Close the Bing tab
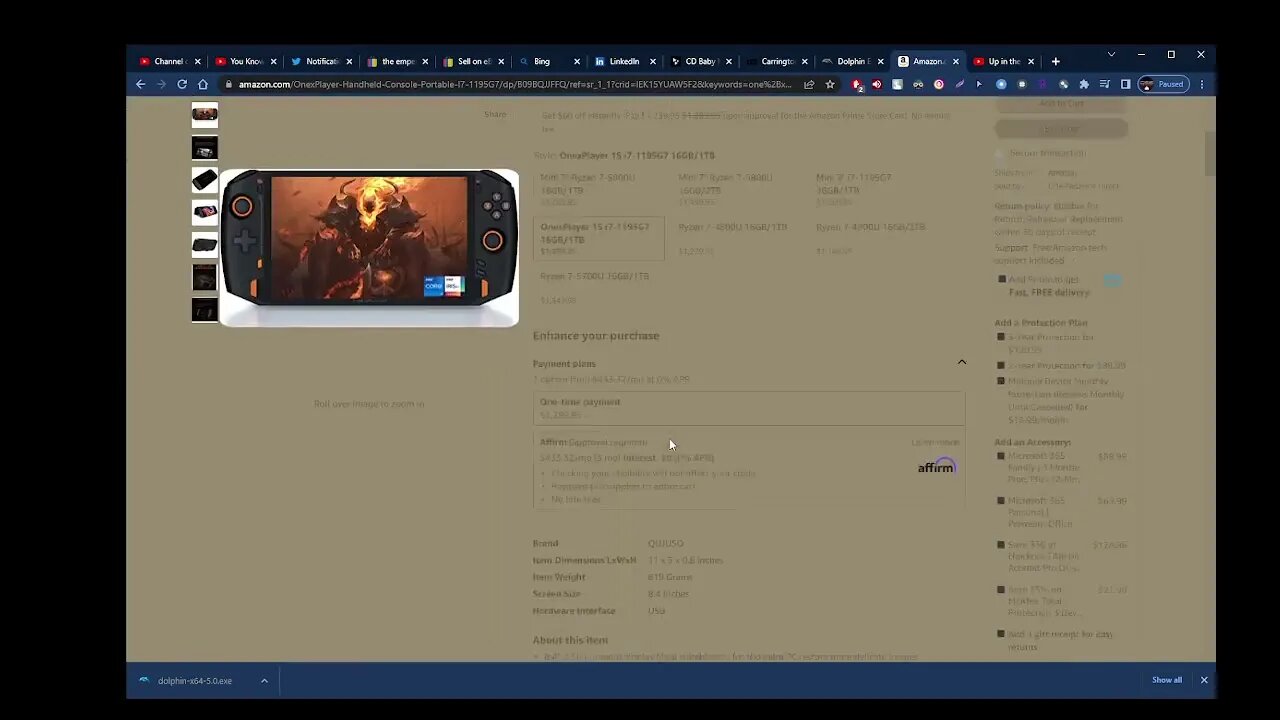The image size is (1280, 720). click(577, 62)
